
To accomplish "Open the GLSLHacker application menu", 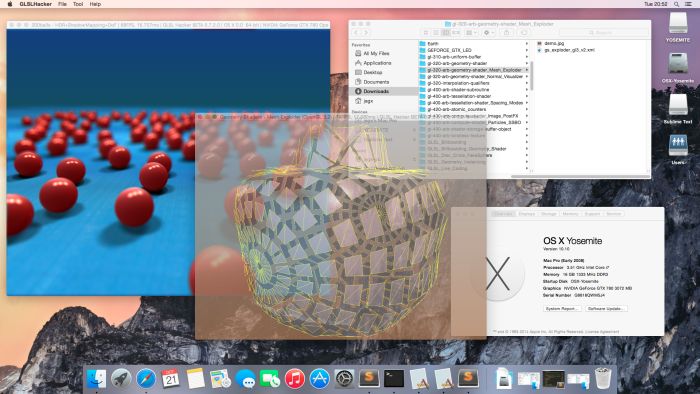I will pyautogui.click(x=35, y=4).
